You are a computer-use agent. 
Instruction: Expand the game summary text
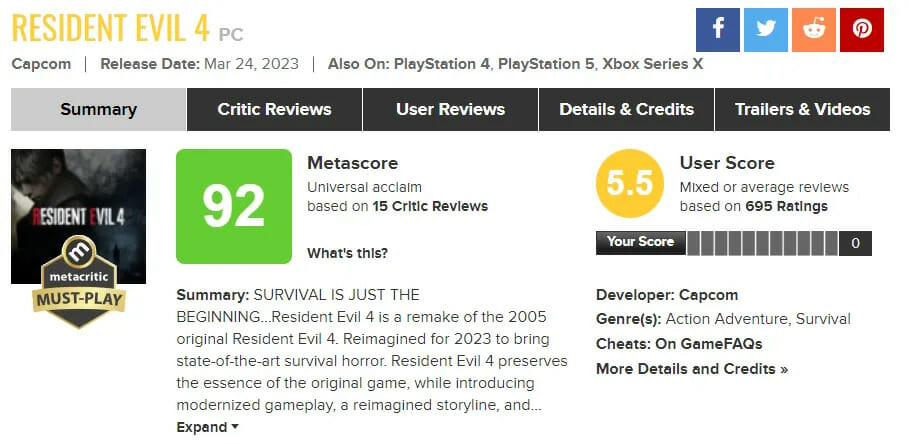click(x=207, y=427)
